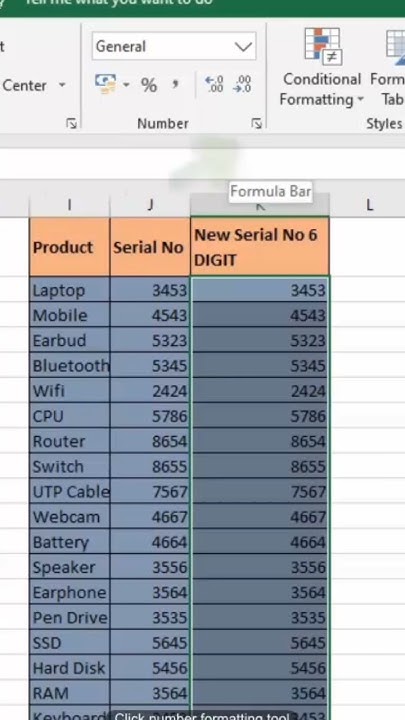Click the Merge & Center button
The image size is (405, 720).
(x=24, y=85)
